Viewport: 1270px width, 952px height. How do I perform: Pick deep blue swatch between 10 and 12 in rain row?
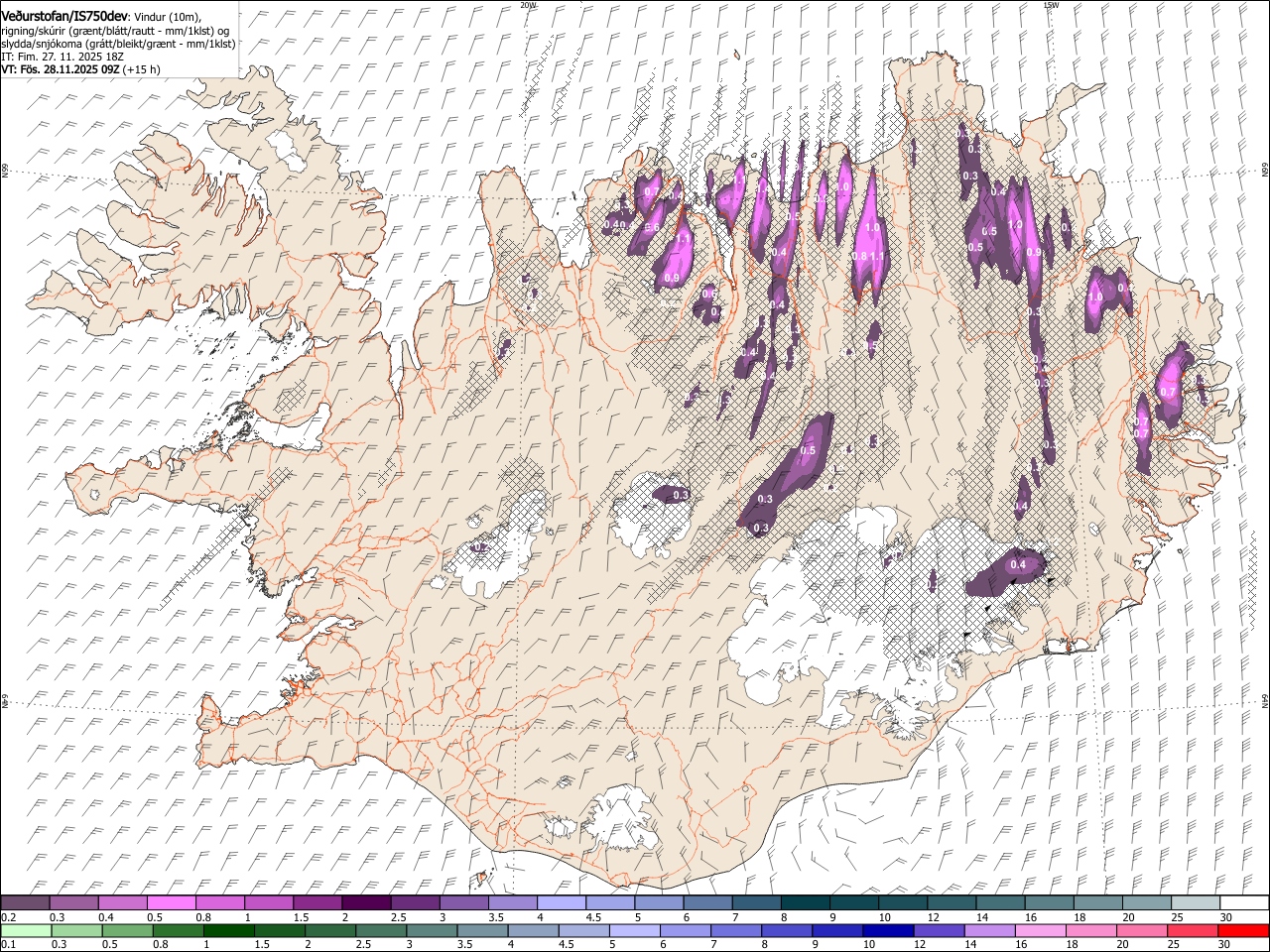888,931
